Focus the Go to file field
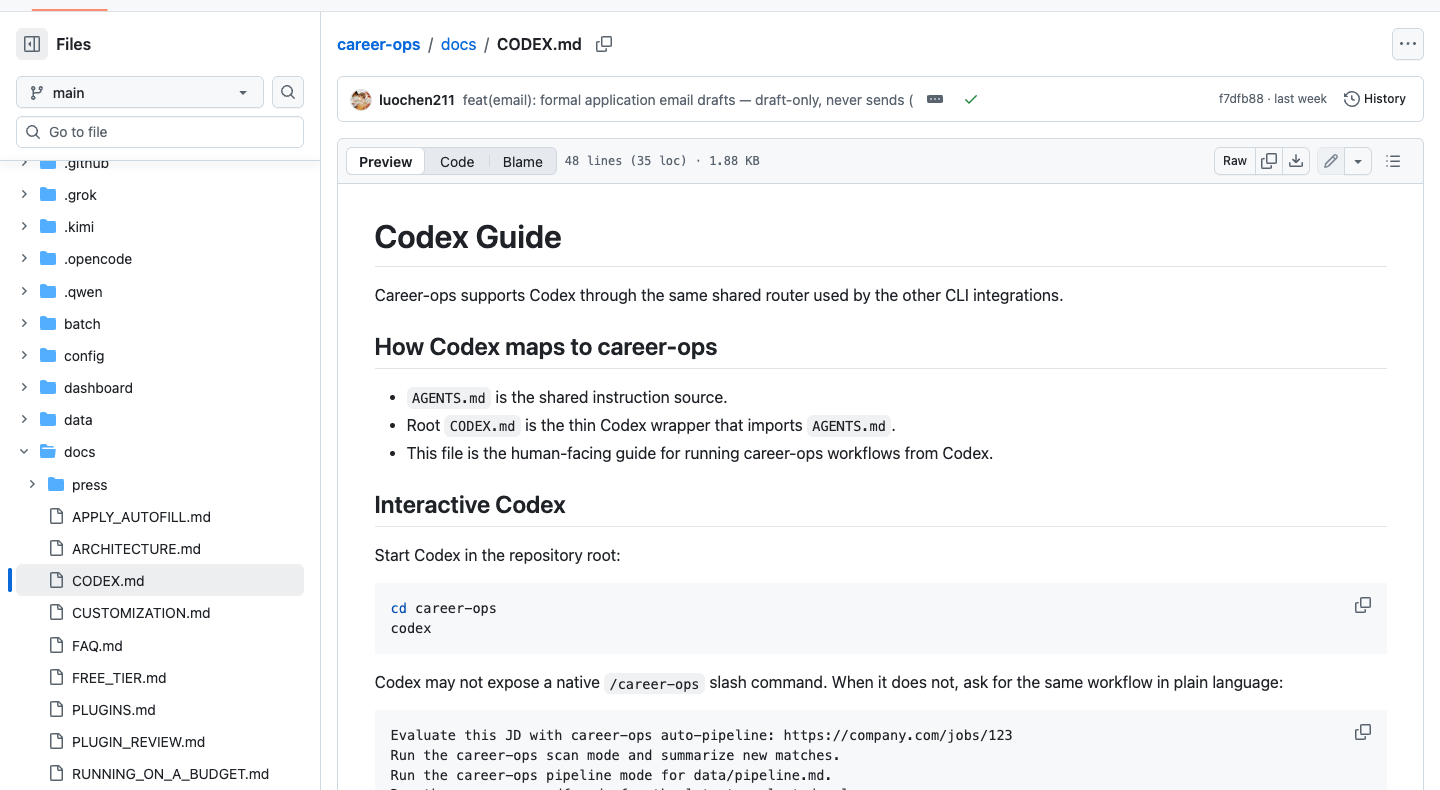This screenshot has height=790, width=1440. [160, 132]
